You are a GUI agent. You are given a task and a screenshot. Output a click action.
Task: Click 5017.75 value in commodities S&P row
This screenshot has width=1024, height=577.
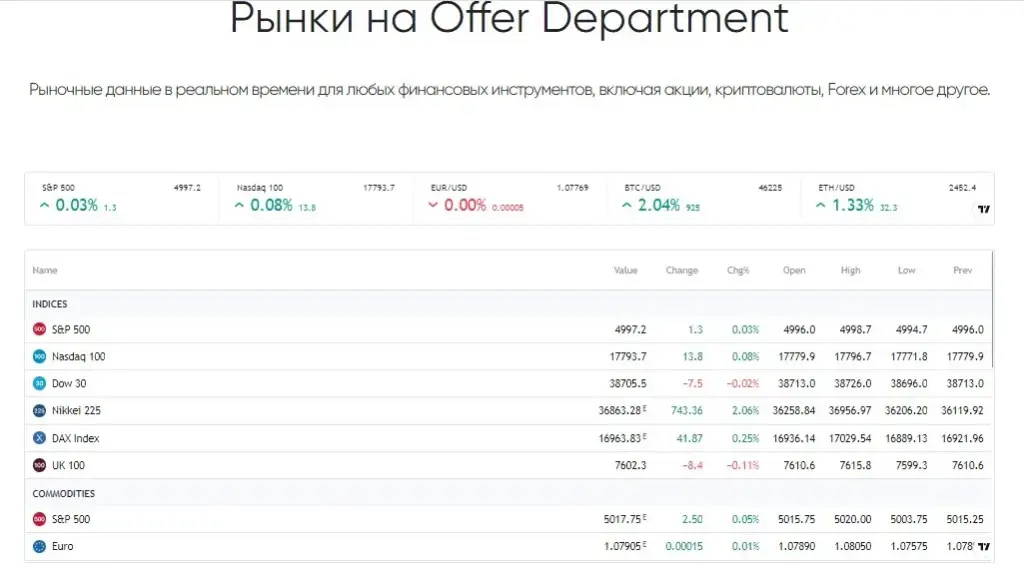622,520
